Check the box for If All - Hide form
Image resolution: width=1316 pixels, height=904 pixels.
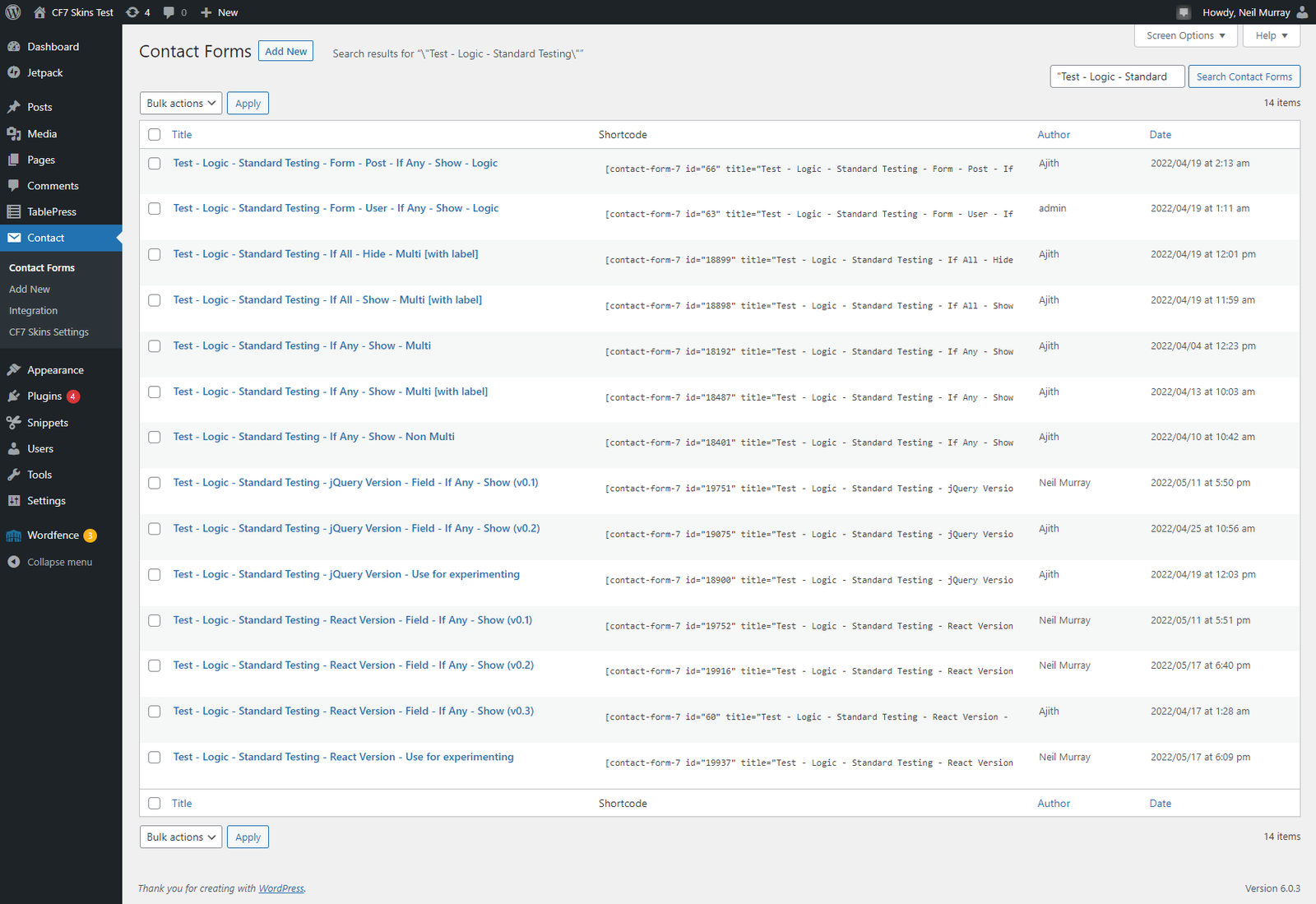(x=155, y=255)
